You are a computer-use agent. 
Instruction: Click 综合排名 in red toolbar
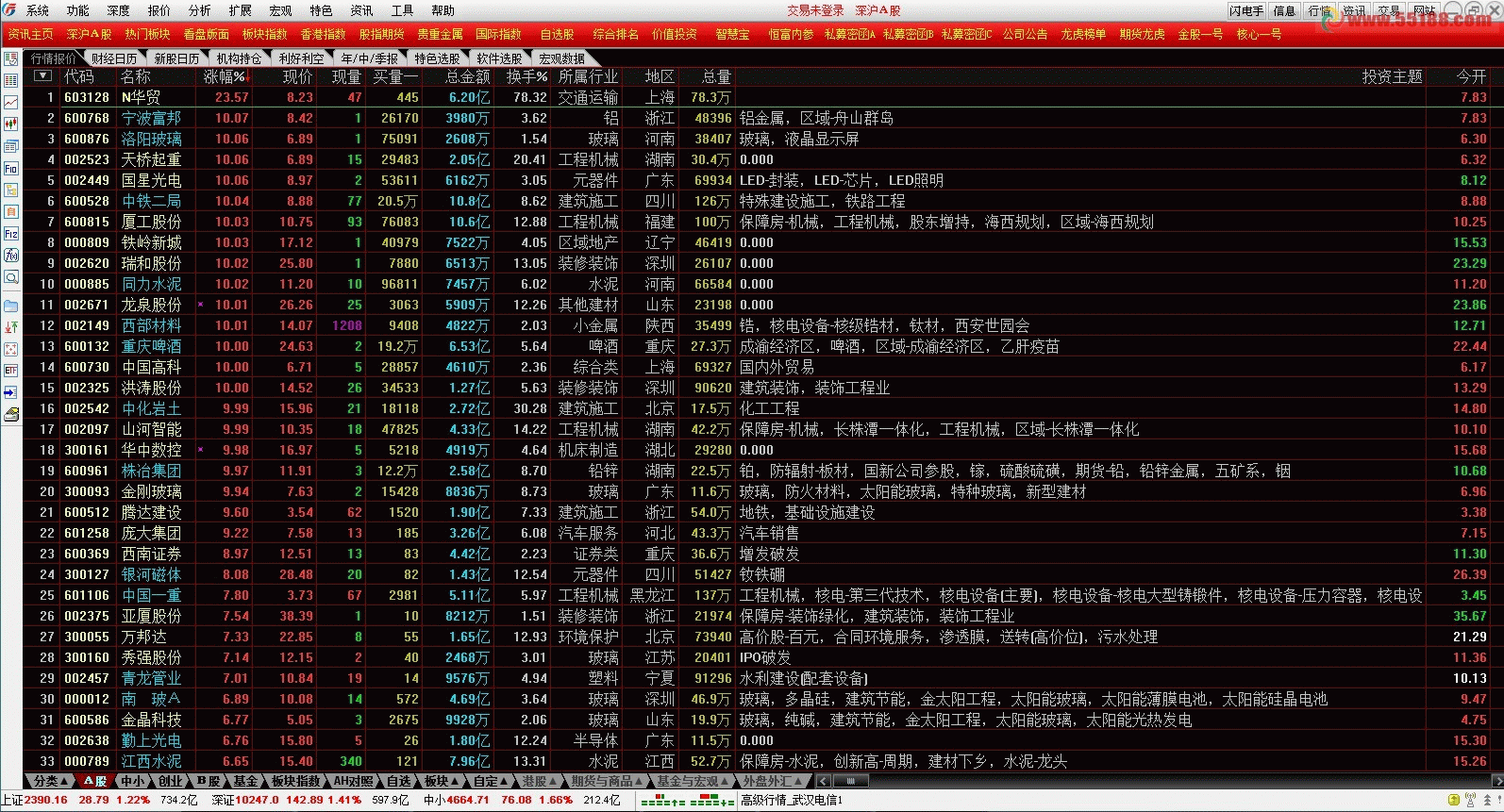[616, 34]
